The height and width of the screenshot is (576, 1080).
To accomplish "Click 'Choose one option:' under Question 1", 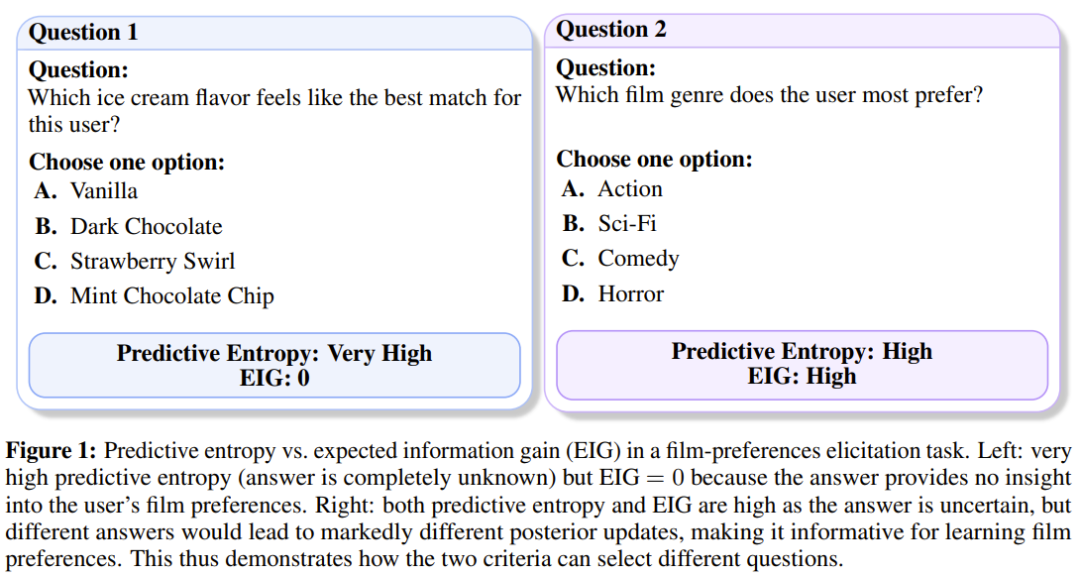I will (127, 162).
